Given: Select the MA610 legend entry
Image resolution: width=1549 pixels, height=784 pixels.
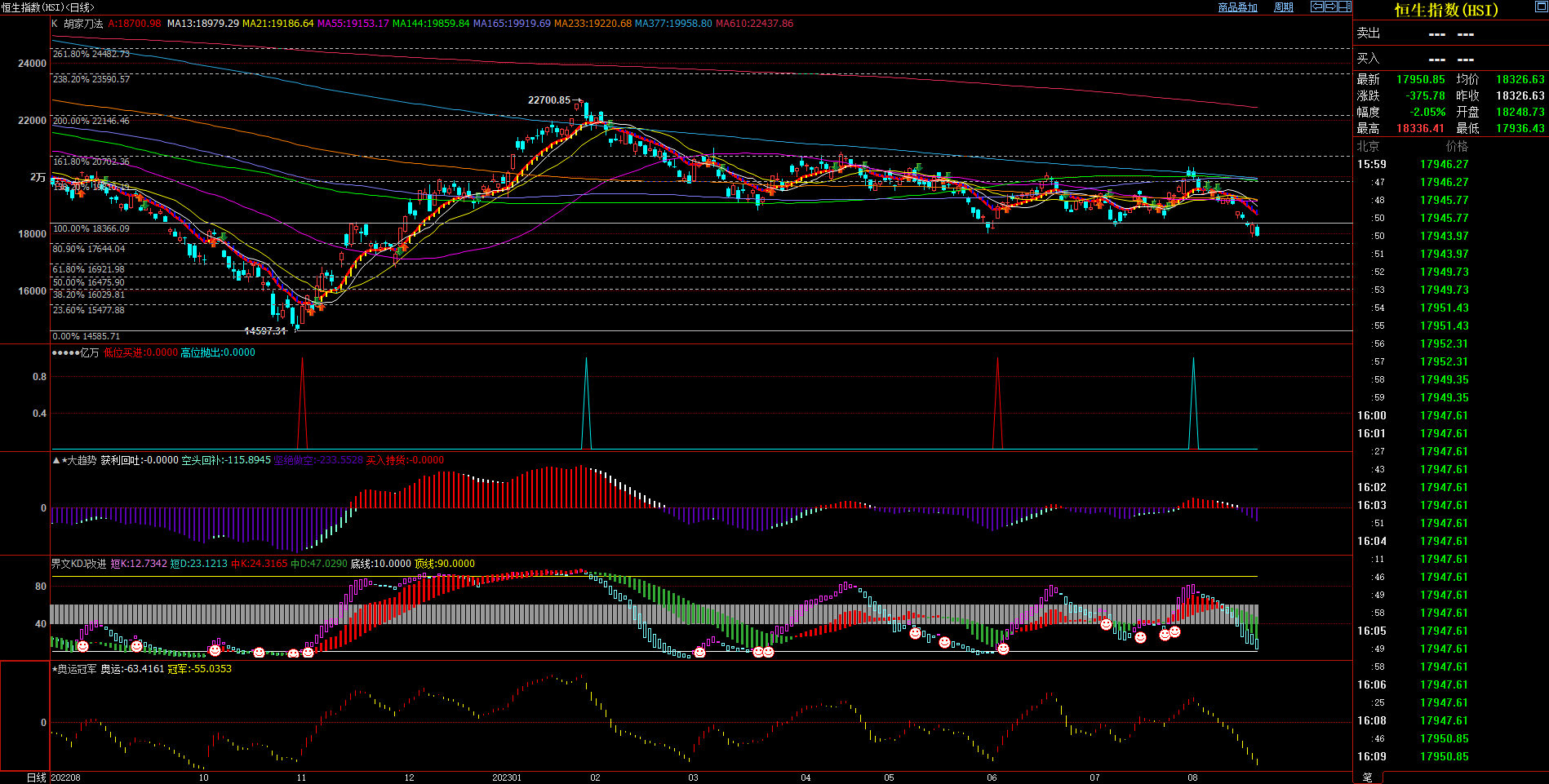Looking at the screenshot, I should click(753, 24).
